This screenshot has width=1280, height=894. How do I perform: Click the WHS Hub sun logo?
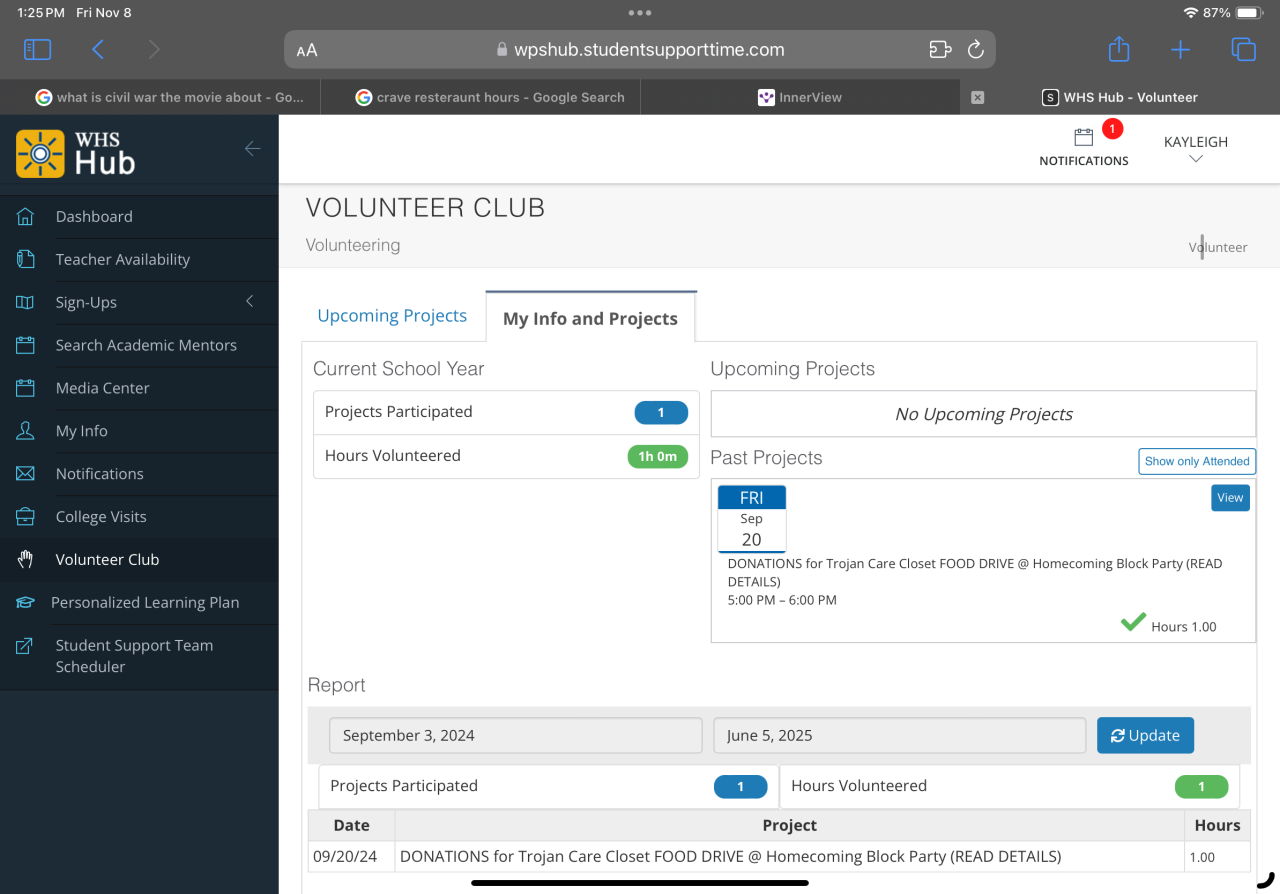coord(40,153)
